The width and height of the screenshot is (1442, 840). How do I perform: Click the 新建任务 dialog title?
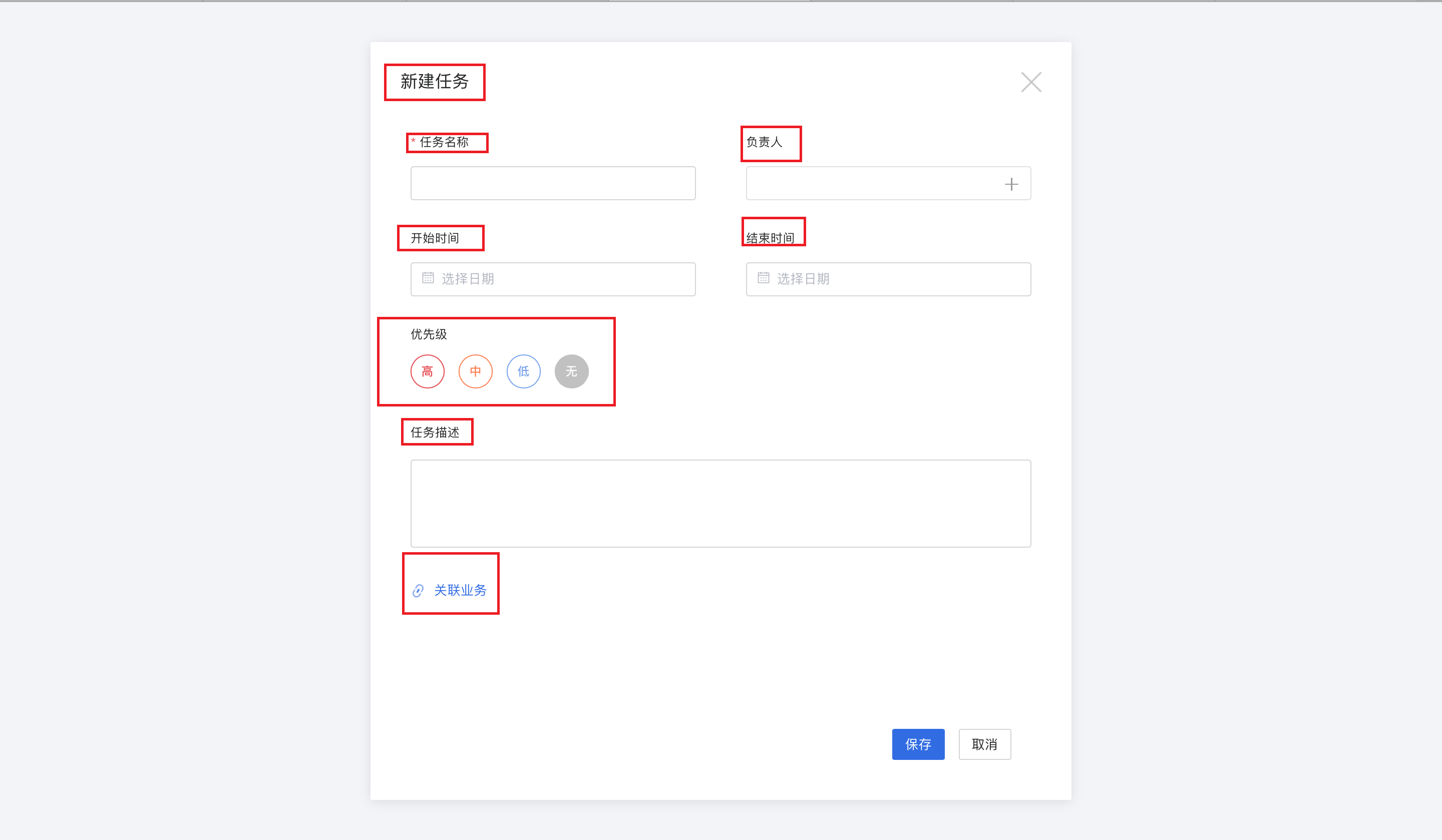(434, 82)
